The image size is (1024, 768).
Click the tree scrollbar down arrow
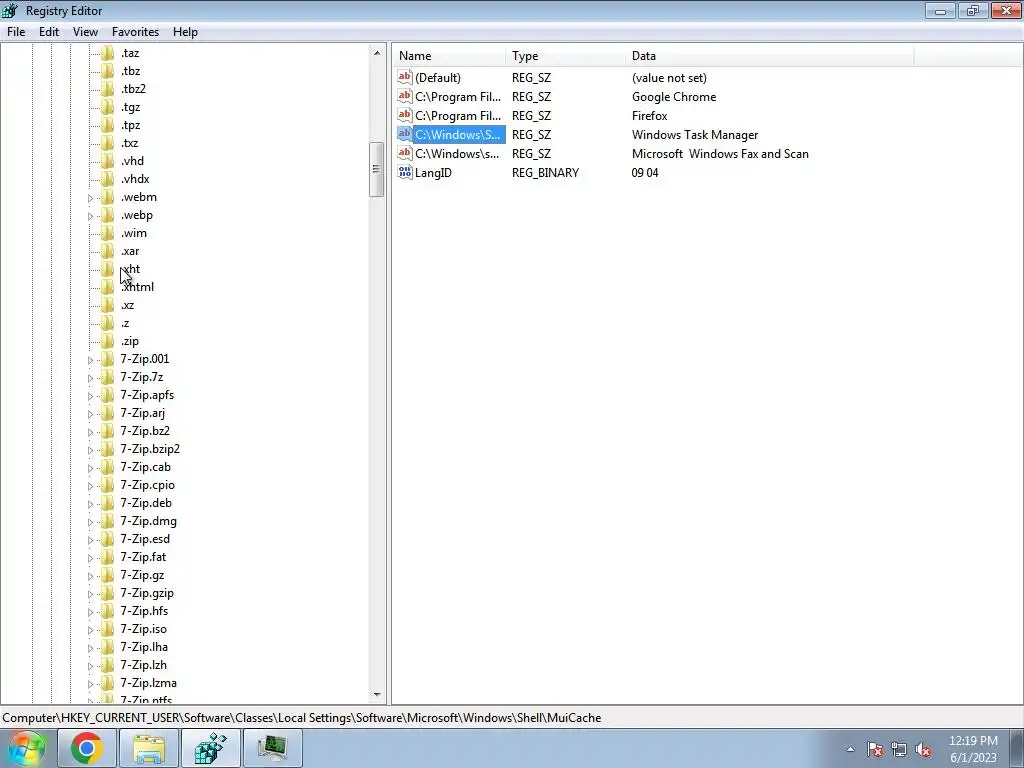(x=377, y=695)
